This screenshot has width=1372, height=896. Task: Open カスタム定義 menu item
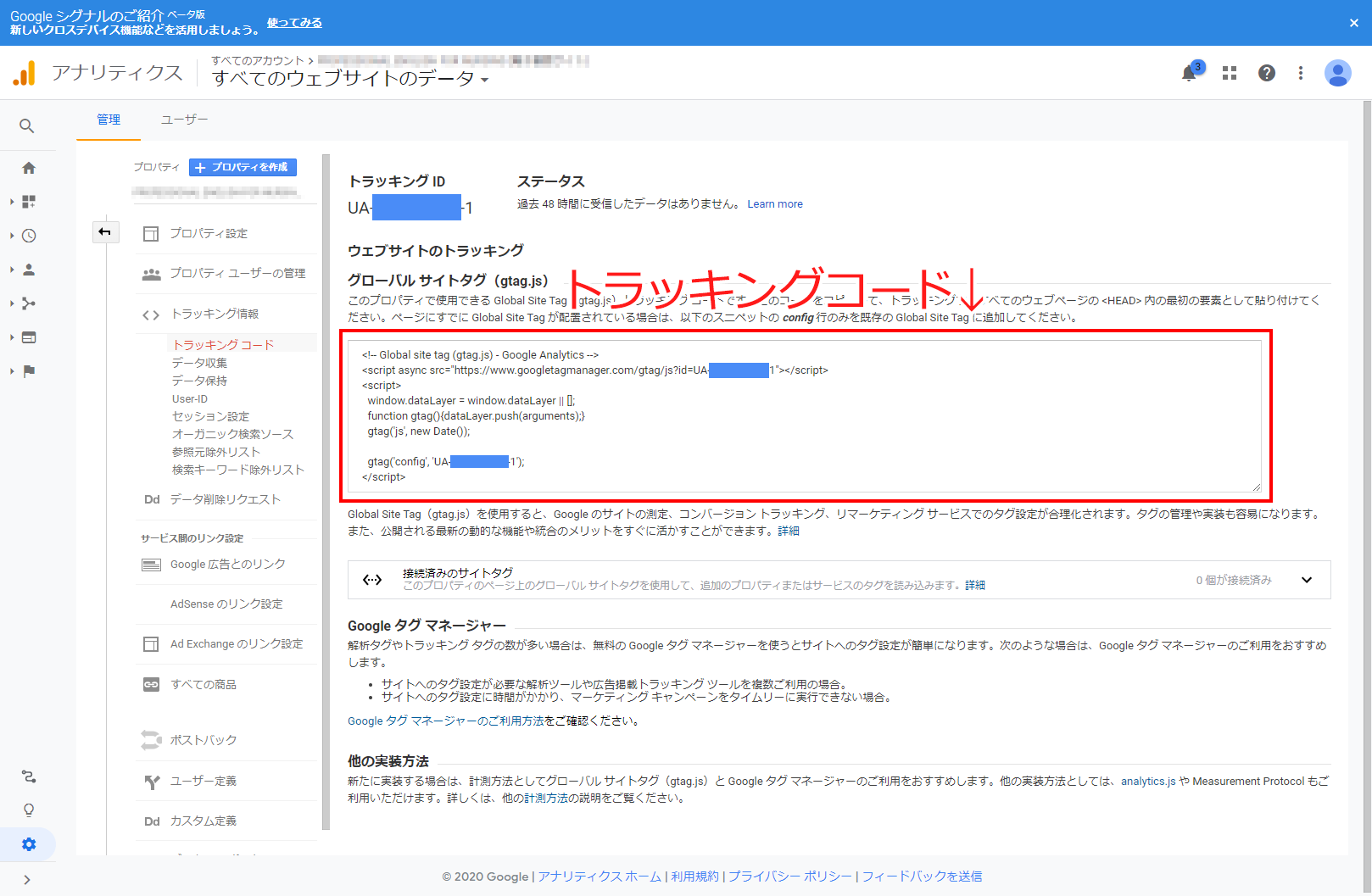(x=204, y=821)
